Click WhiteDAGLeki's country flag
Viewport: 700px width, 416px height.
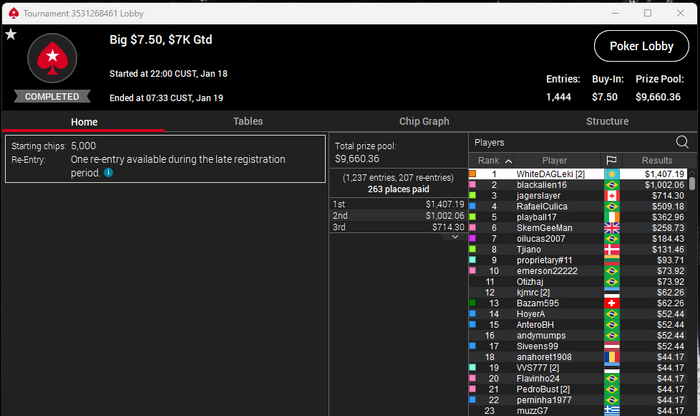(612, 174)
